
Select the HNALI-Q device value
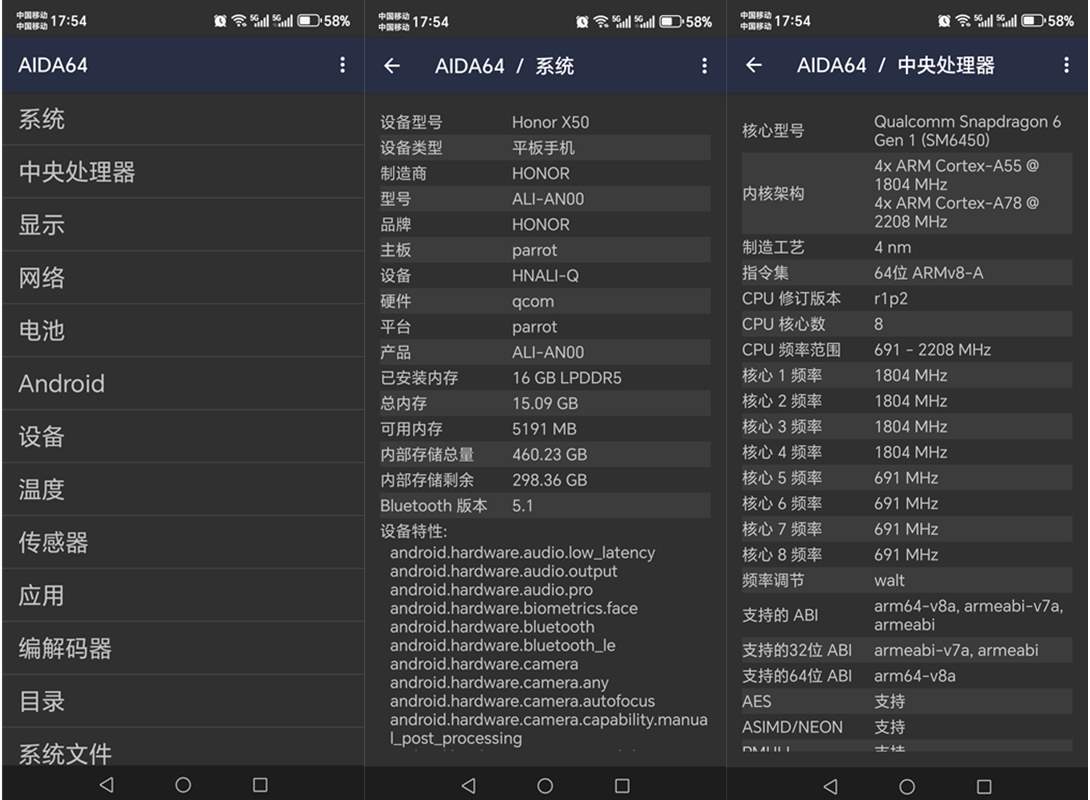[x=545, y=276]
